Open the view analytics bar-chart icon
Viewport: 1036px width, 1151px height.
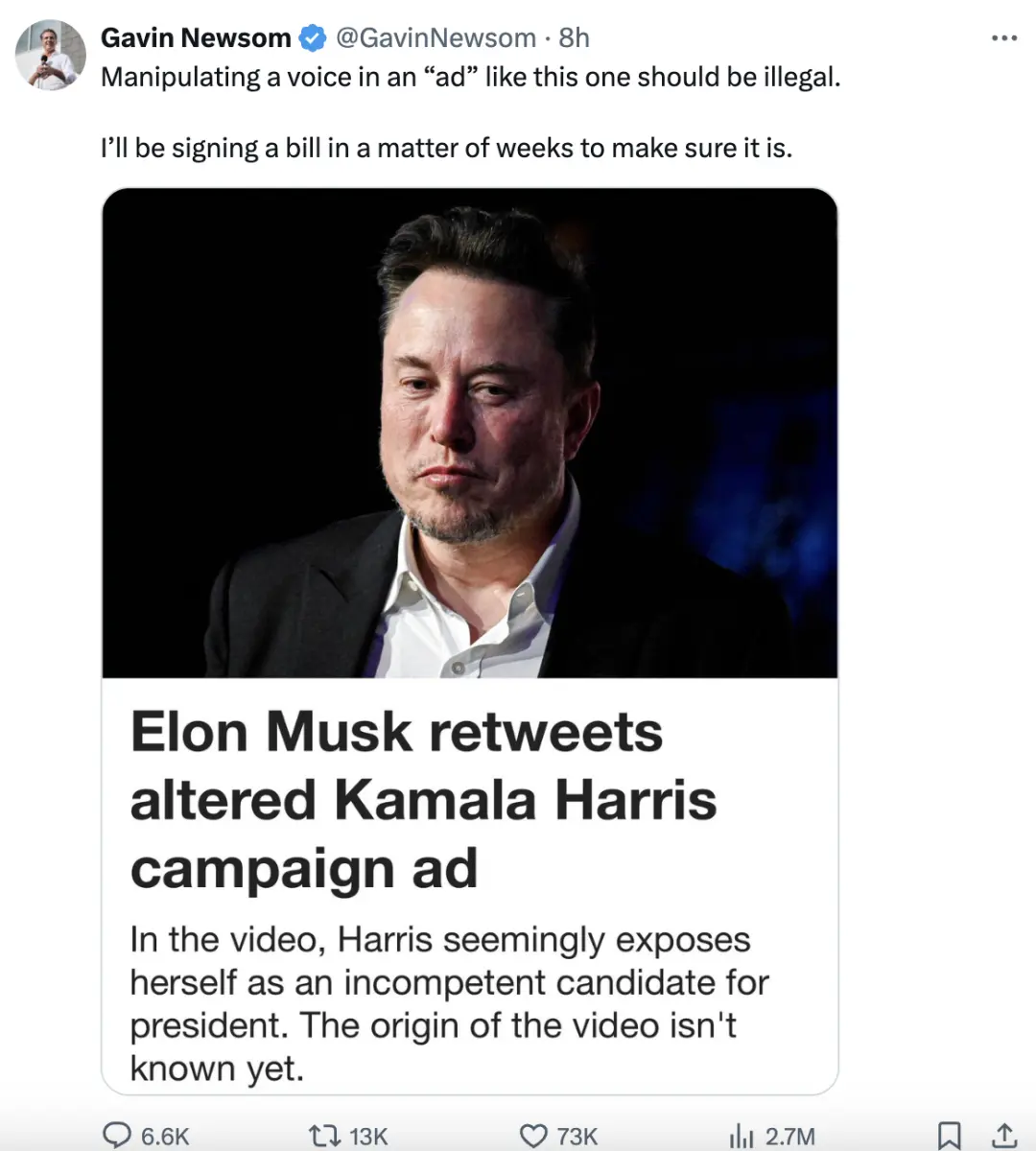point(742,1136)
